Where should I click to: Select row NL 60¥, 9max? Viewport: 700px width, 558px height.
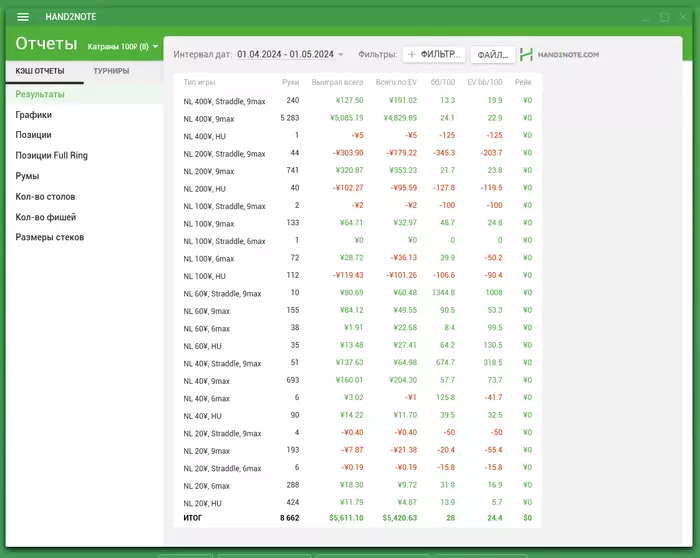[x=358, y=311]
